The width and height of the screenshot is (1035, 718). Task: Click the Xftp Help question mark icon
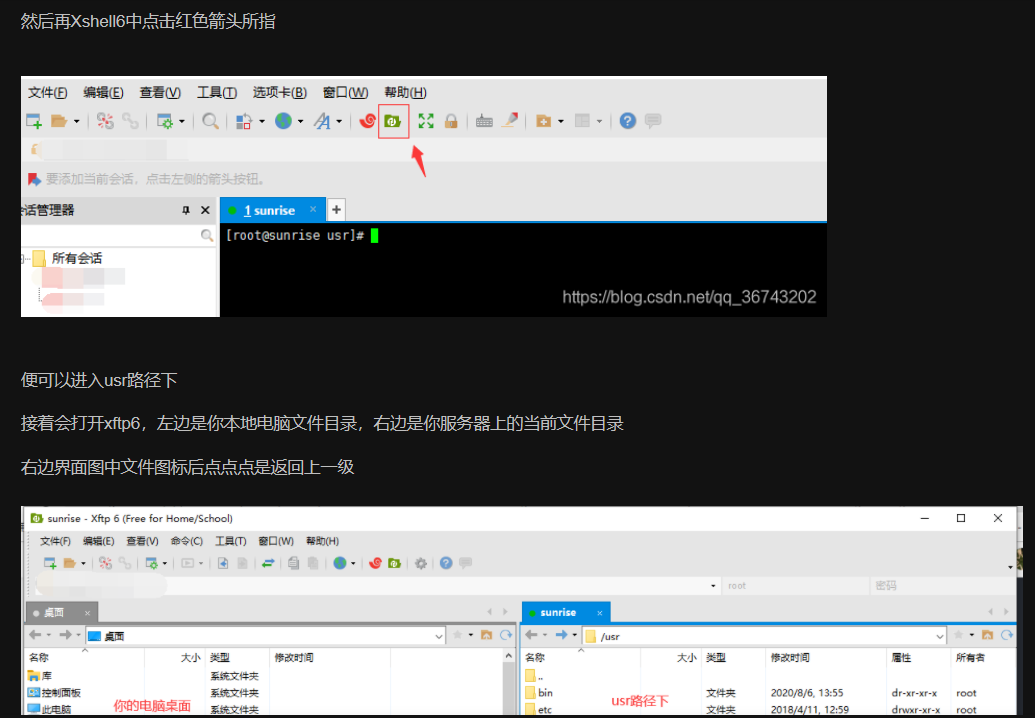446,563
